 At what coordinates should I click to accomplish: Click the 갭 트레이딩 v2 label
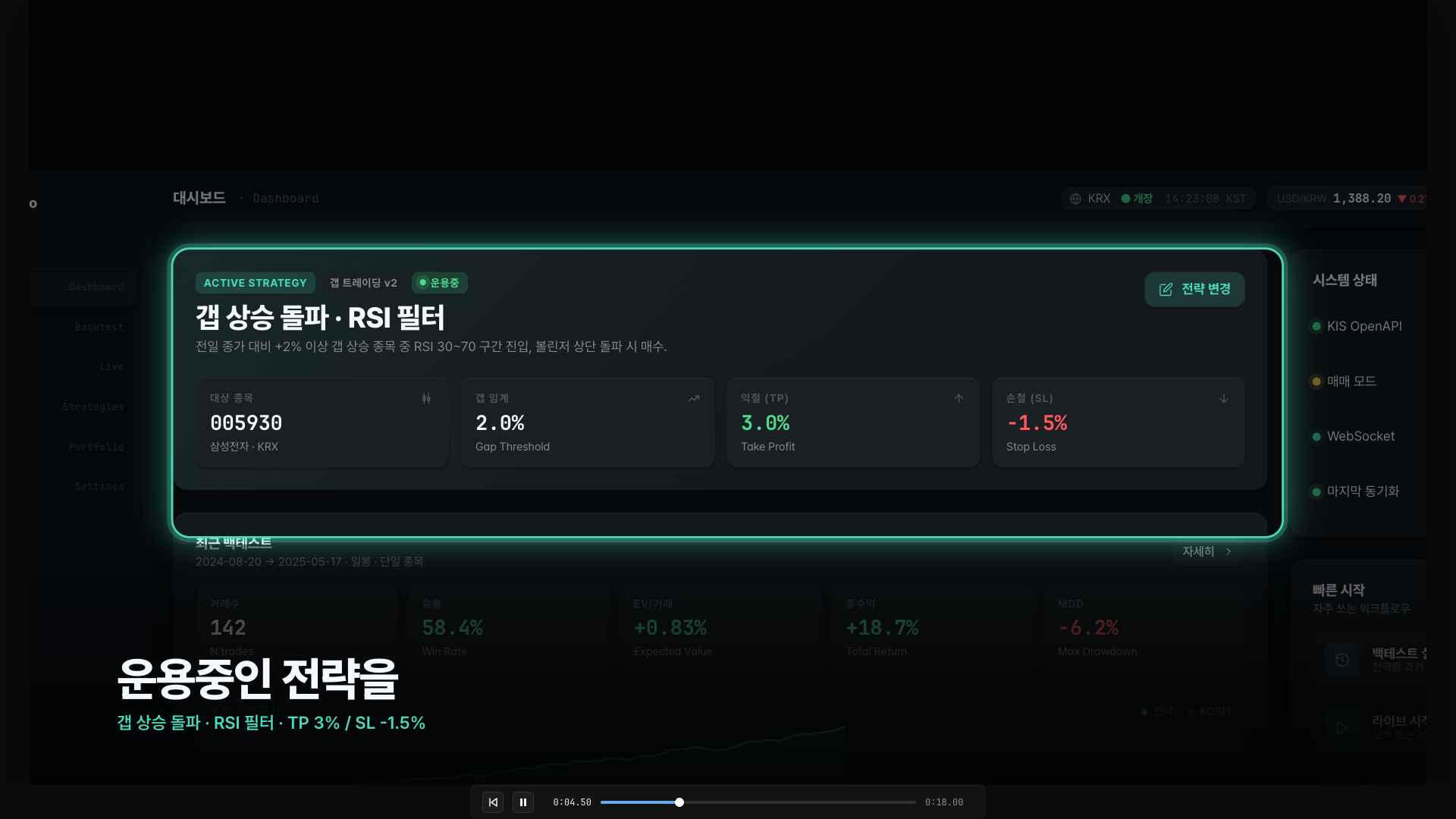(363, 283)
